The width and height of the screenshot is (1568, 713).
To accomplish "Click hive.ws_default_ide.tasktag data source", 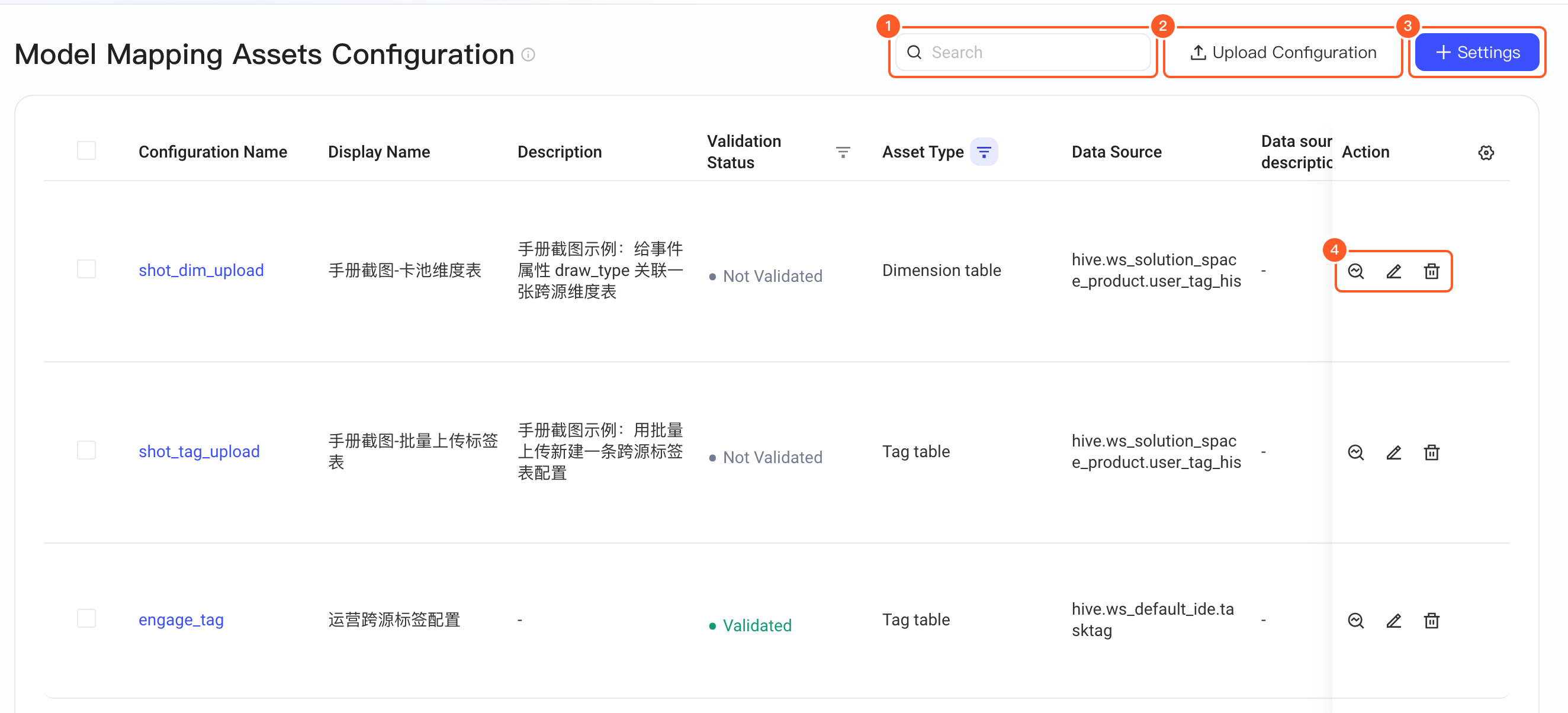I will click(1152, 620).
